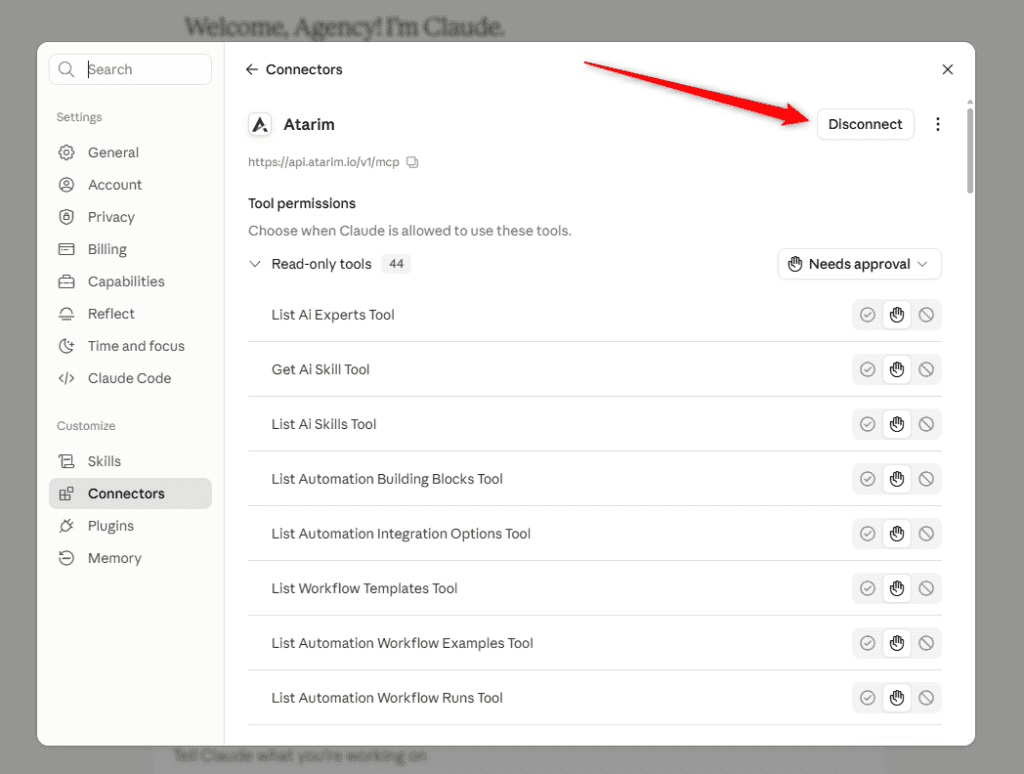The width and height of the screenshot is (1024, 774).
Task: Block List Ai Skills Tool
Action: coord(926,425)
